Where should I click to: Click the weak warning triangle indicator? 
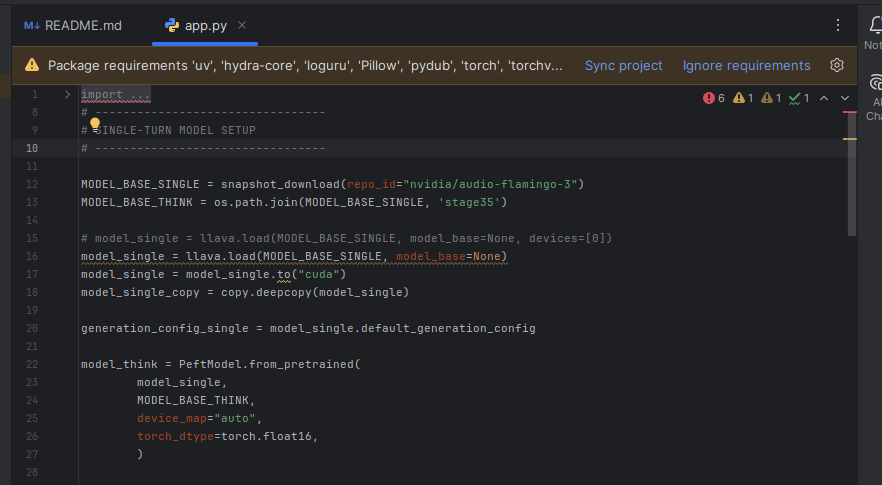[x=770, y=98]
